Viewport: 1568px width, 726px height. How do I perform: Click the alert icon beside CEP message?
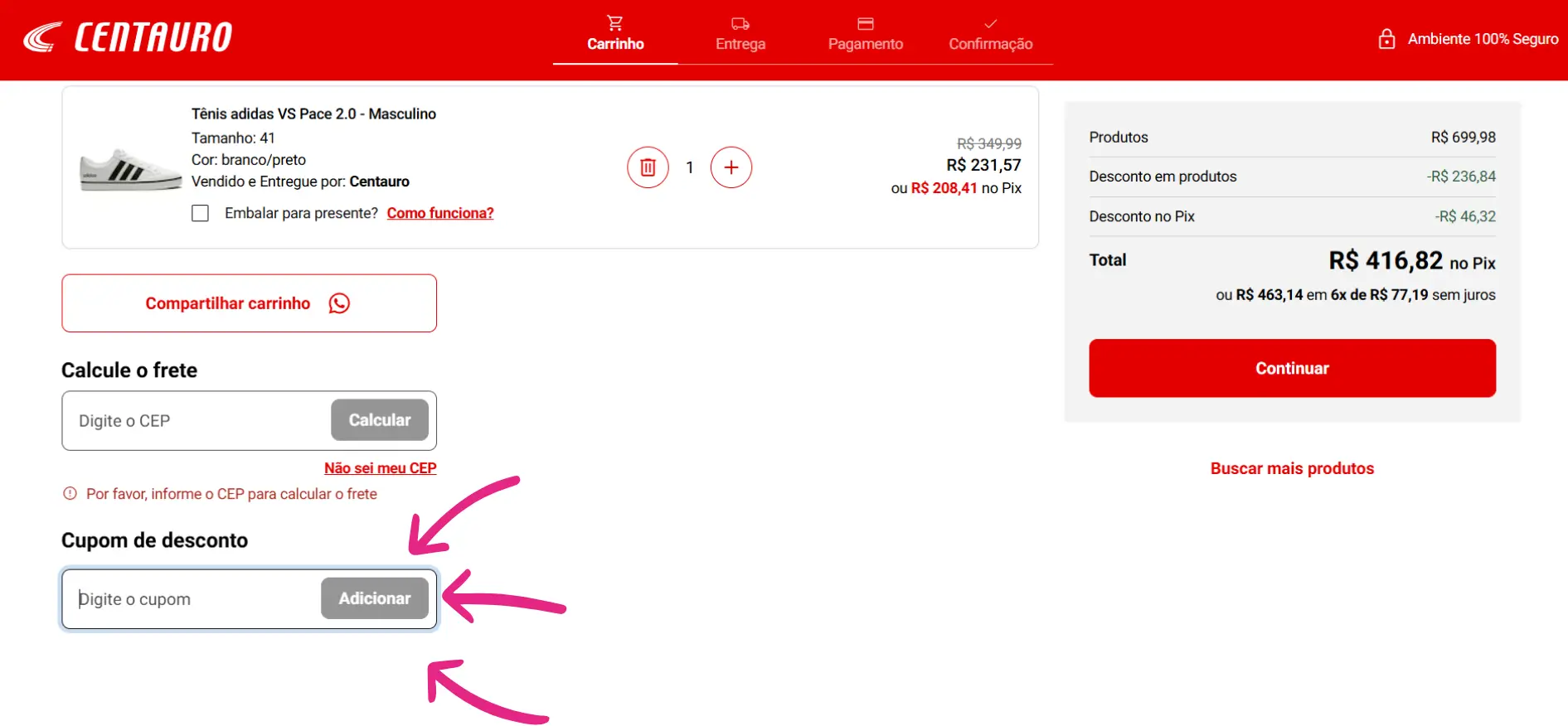70,494
